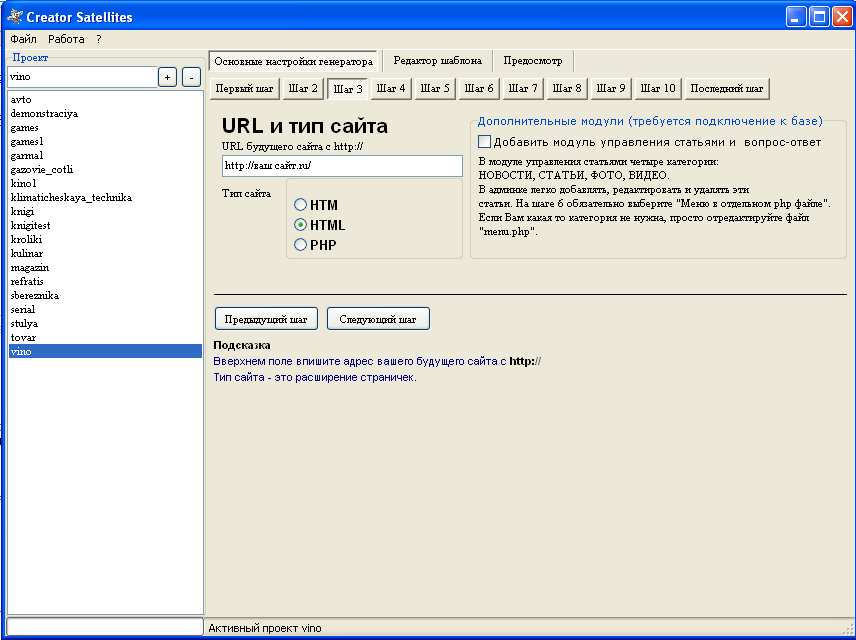
Task: Click the Предыдущий шаг button
Action: coord(266,319)
